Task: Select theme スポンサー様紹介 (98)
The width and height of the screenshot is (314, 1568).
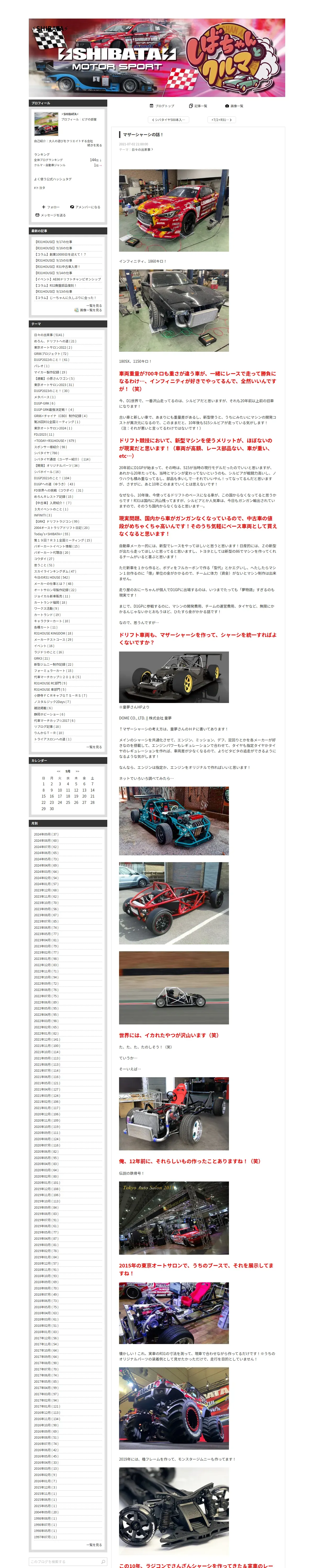Action: point(51,447)
